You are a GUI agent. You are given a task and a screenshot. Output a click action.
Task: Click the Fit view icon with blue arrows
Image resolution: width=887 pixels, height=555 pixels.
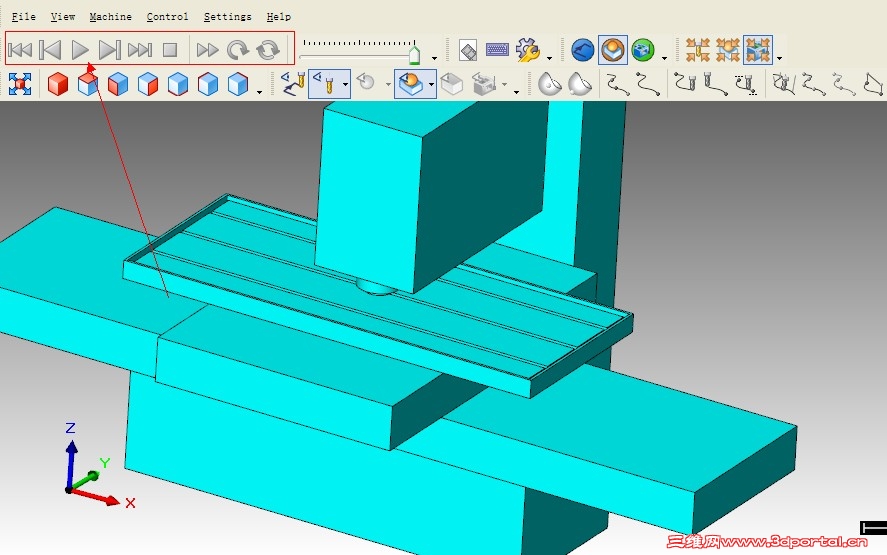coord(20,84)
